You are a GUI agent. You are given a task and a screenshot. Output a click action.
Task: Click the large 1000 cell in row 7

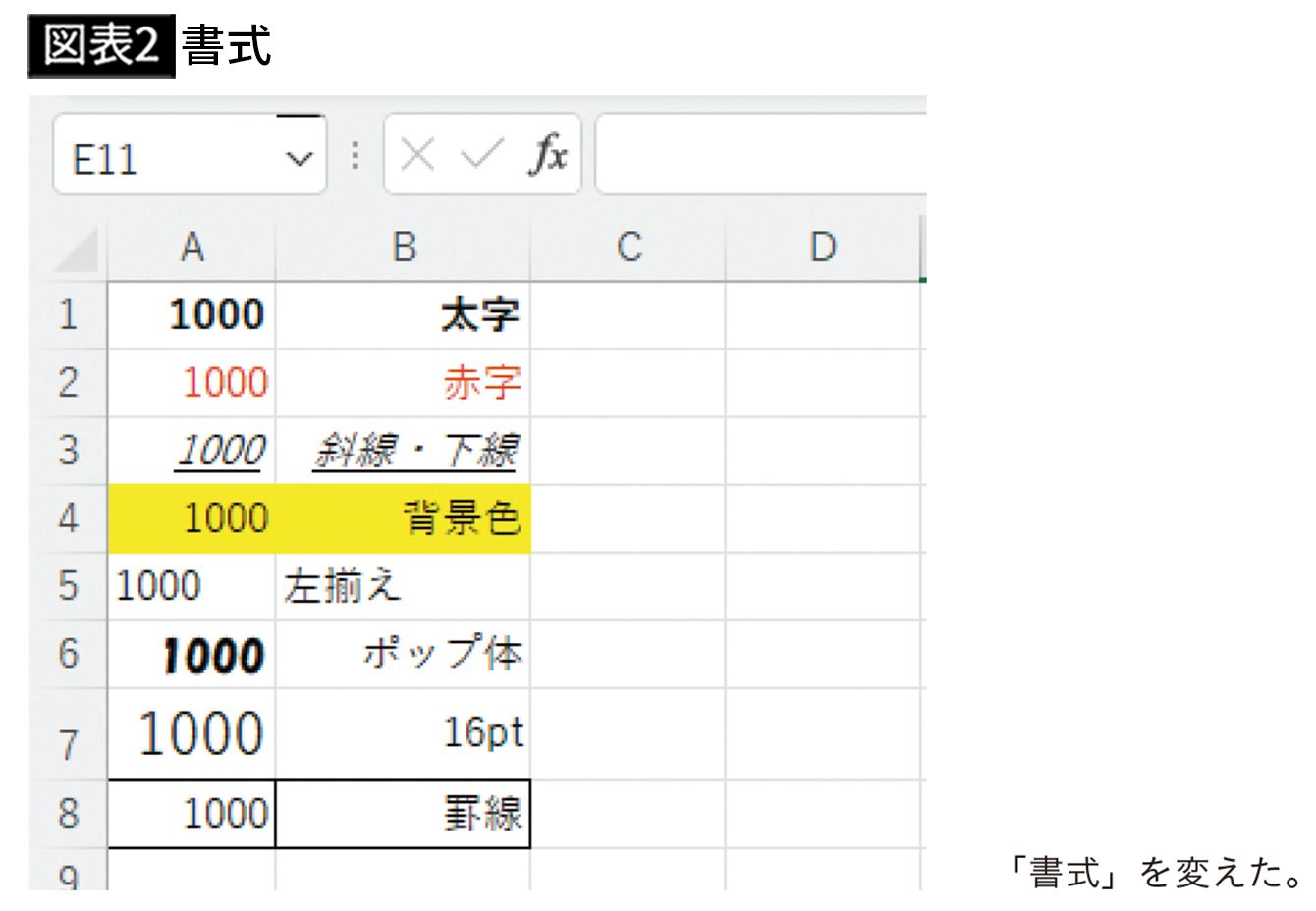click(x=192, y=734)
